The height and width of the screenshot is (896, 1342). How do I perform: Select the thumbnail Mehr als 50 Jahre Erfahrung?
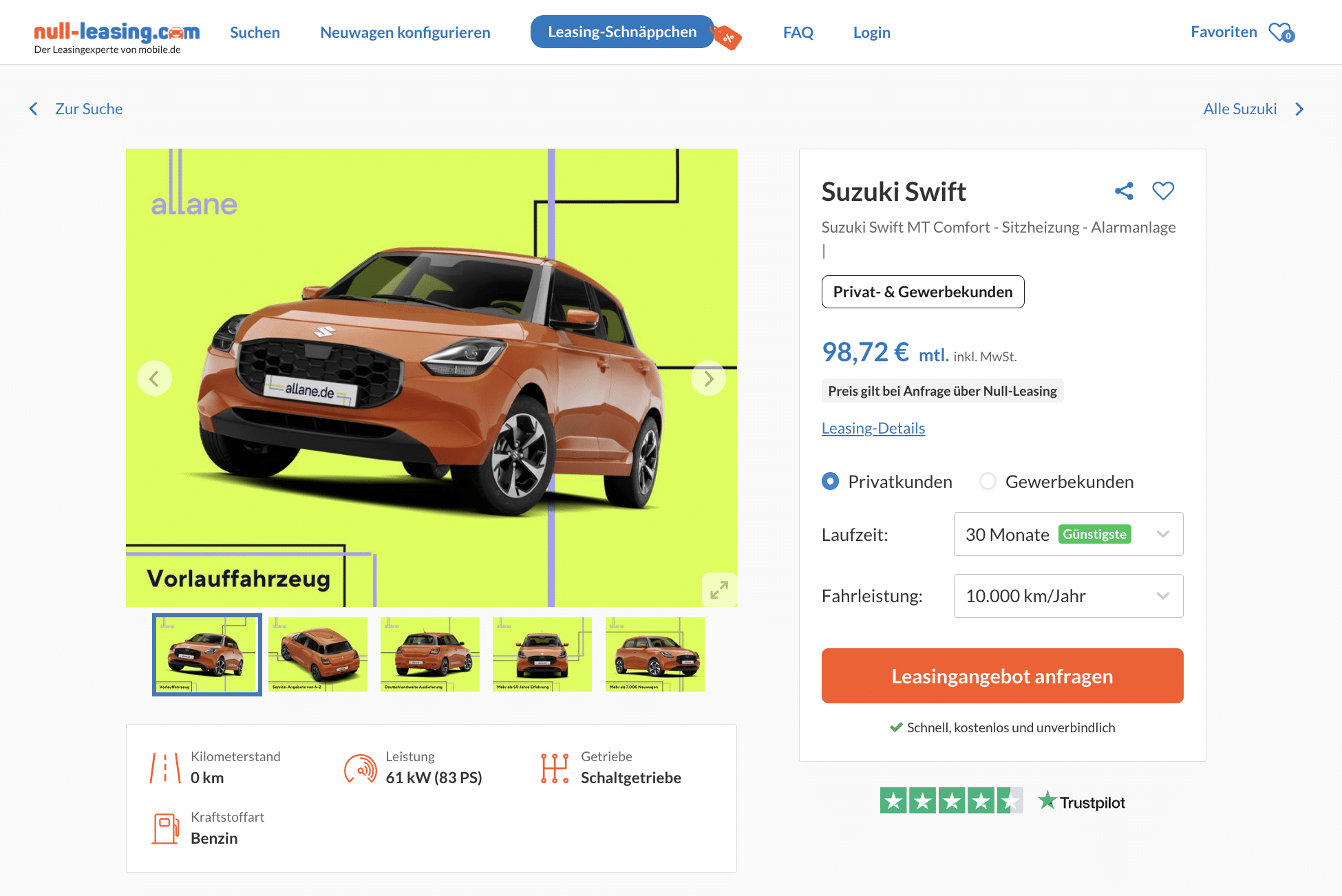click(x=542, y=654)
